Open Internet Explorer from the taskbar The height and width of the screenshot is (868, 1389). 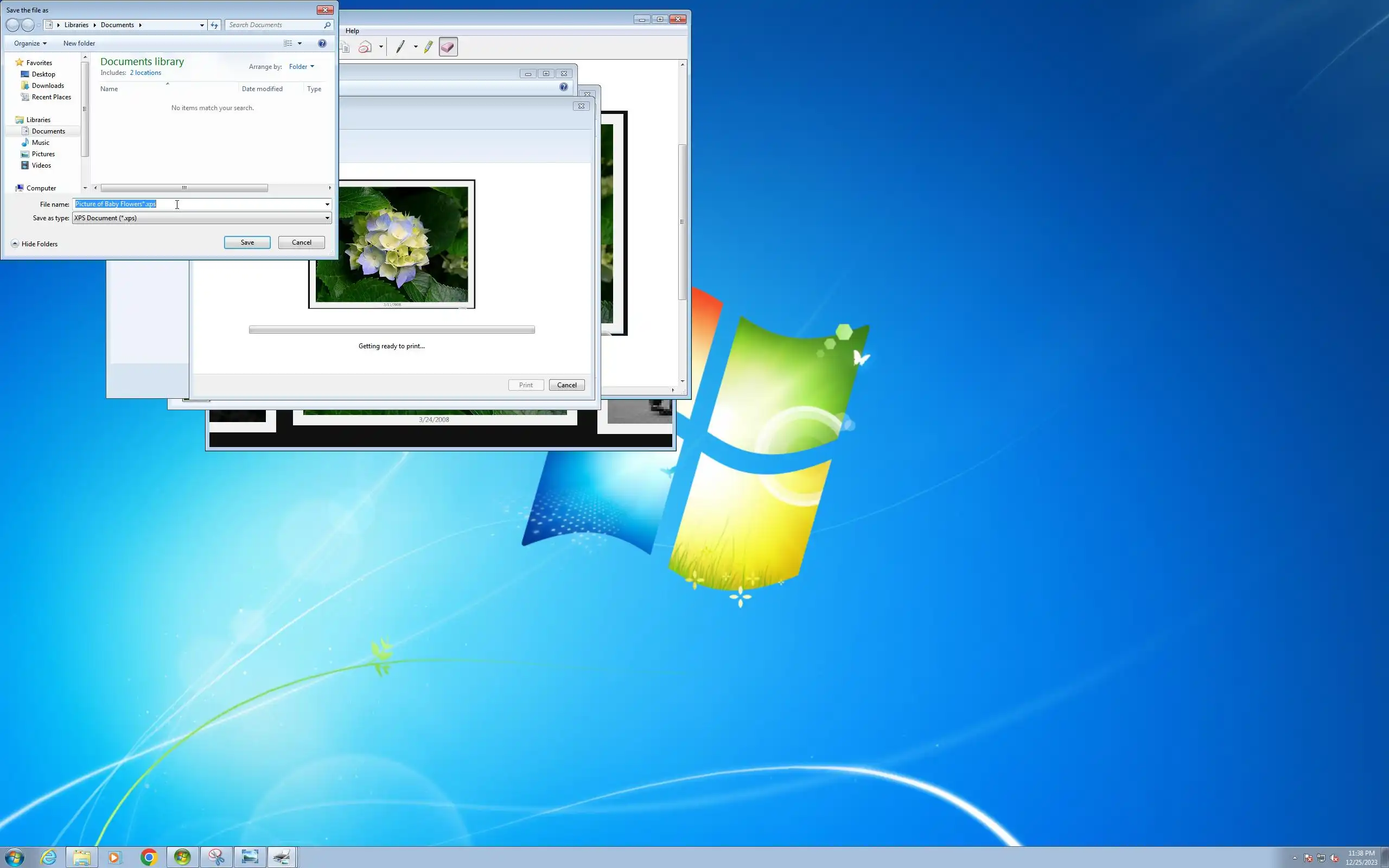[49, 857]
